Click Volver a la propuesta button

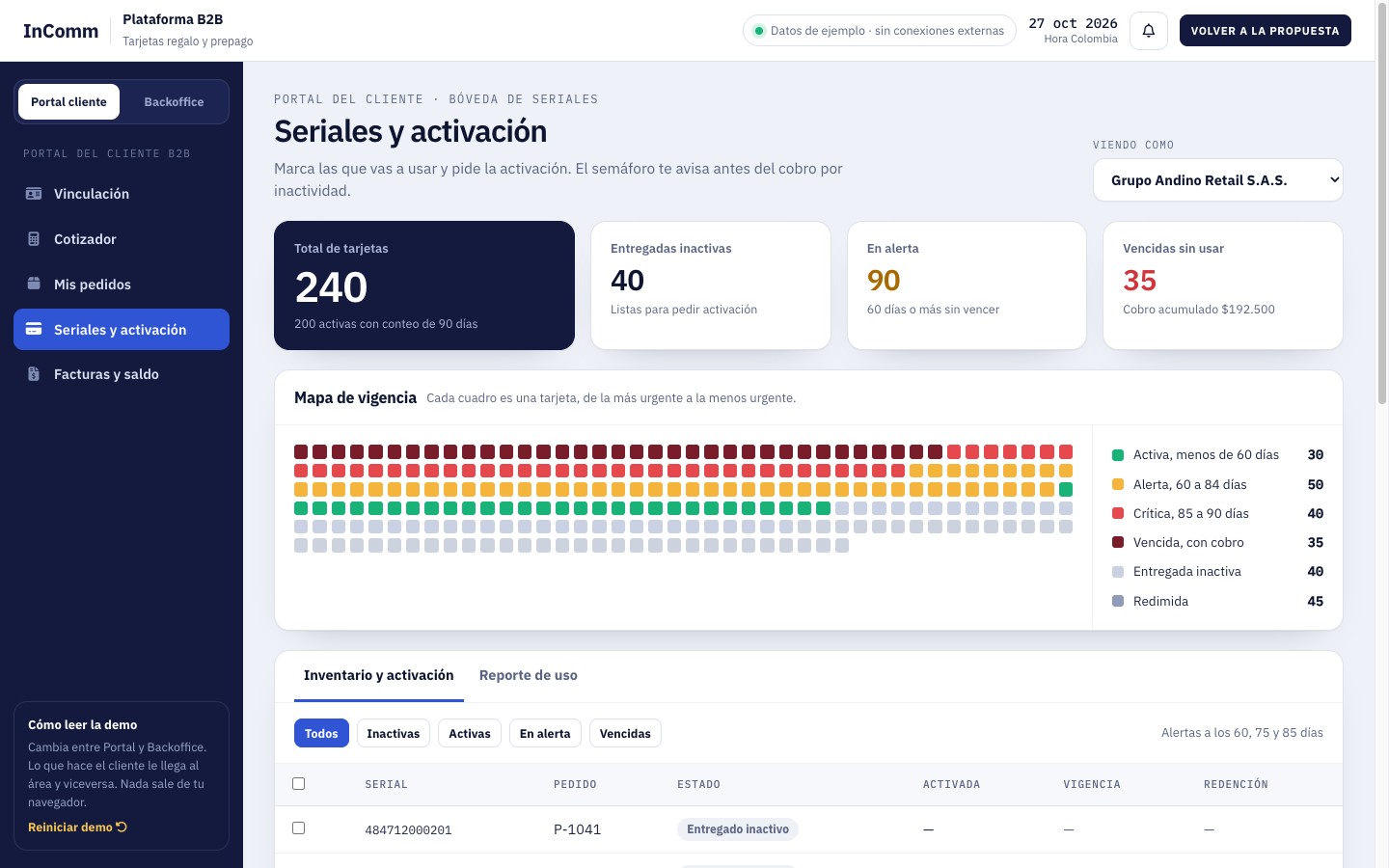click(x=1265, y=31)
